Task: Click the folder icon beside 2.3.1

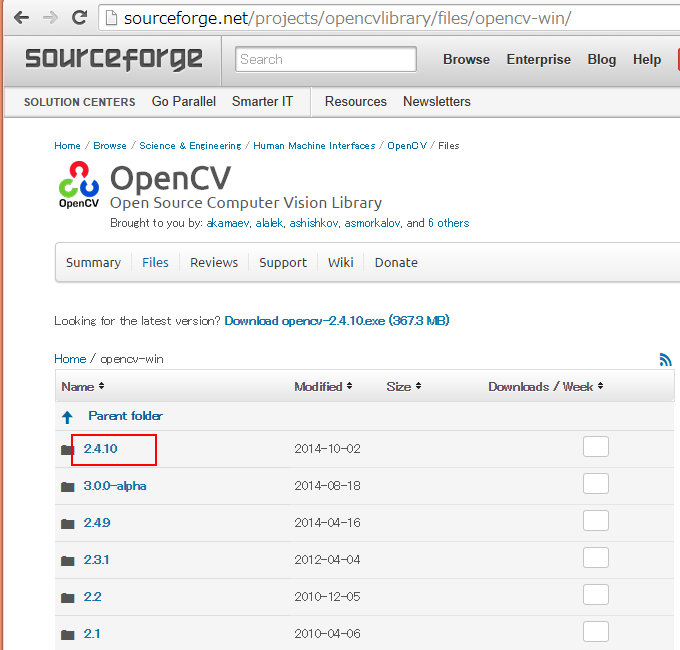Action: point(67,561)
